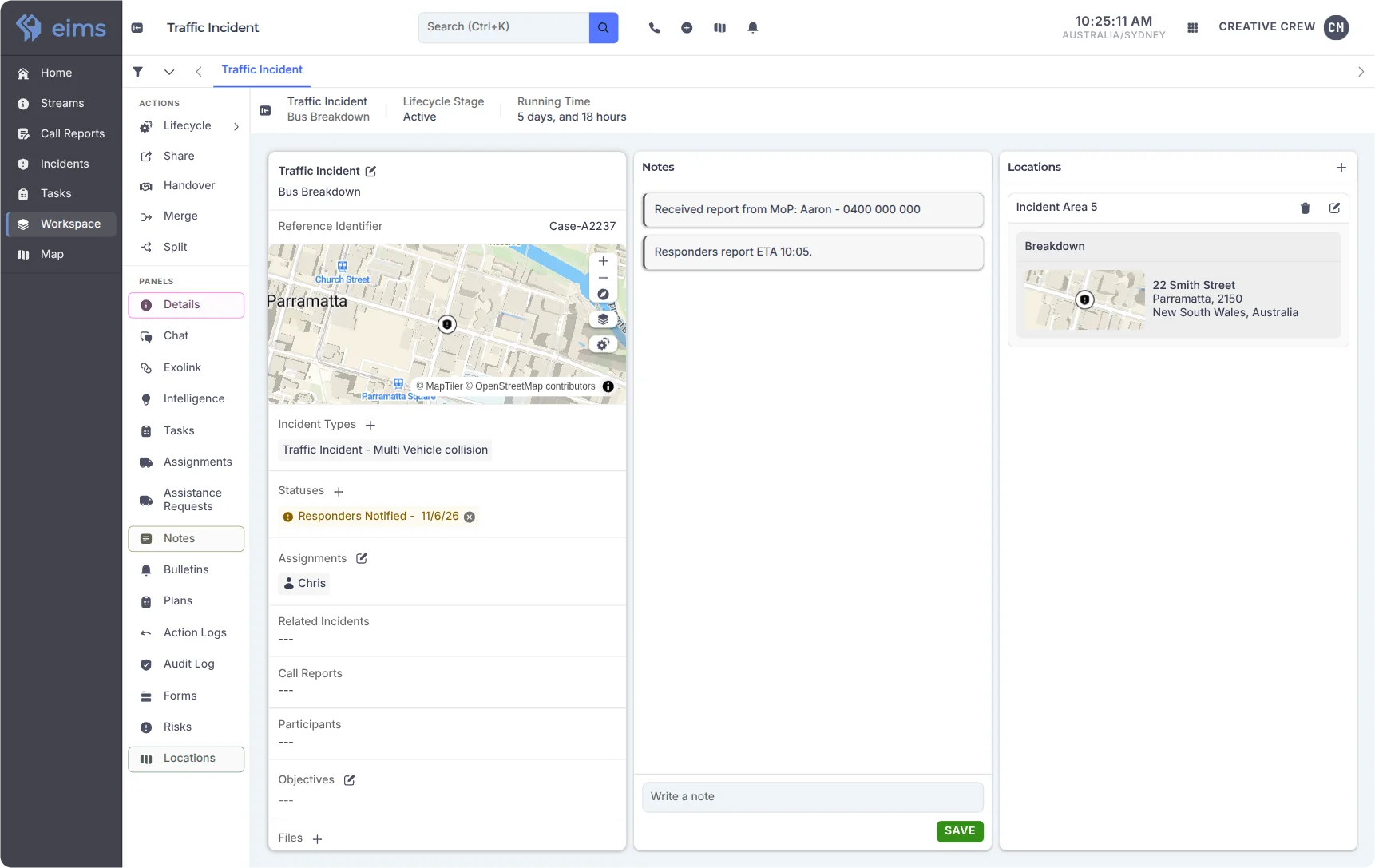
Task: Open the chevron dropdown beside the filter
Action: tap(169, 72)
